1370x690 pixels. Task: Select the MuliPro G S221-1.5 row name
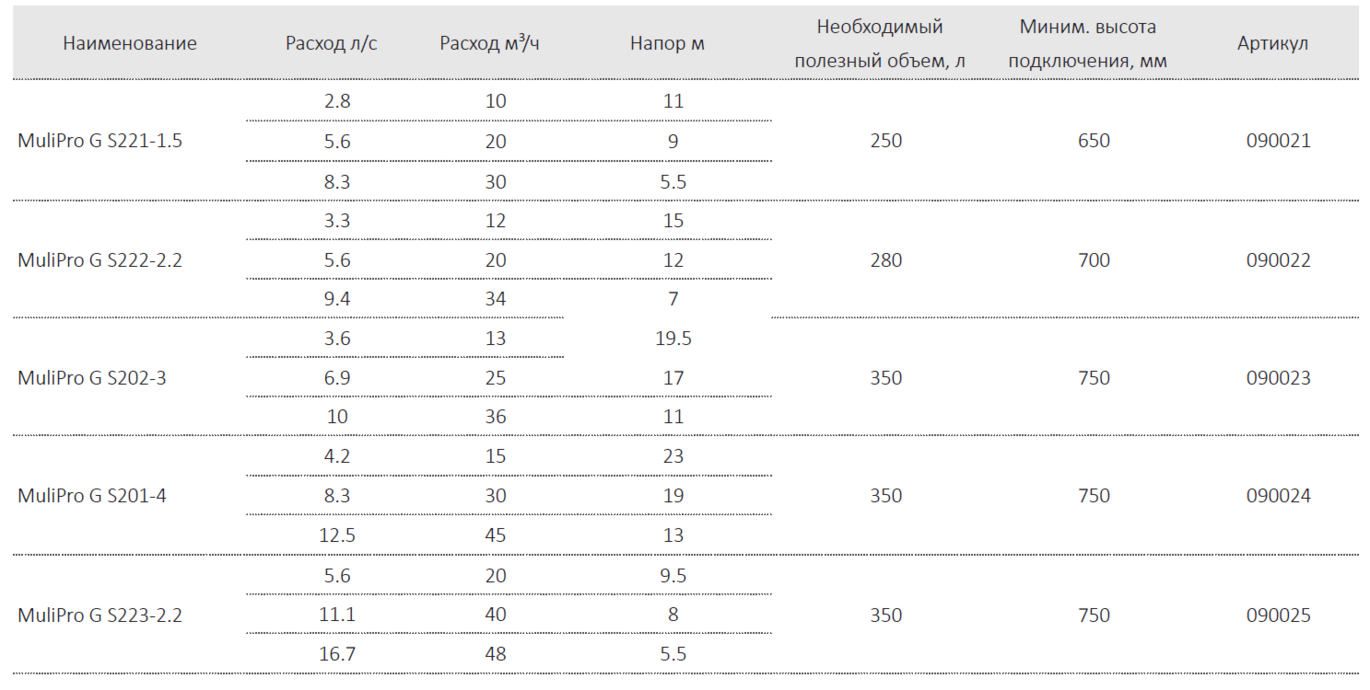(100, 141)
